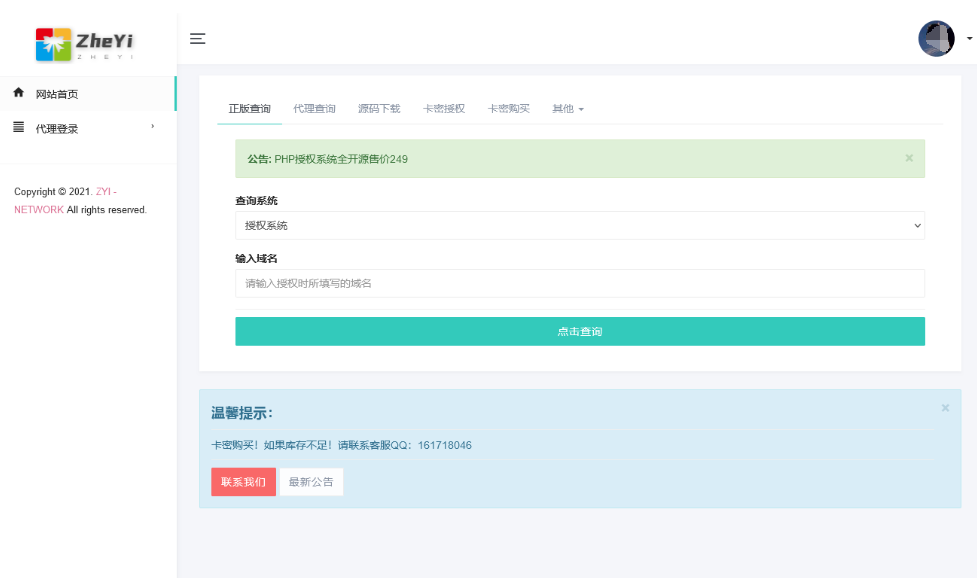Select the 卡密购买 tab

pos(509,108)
